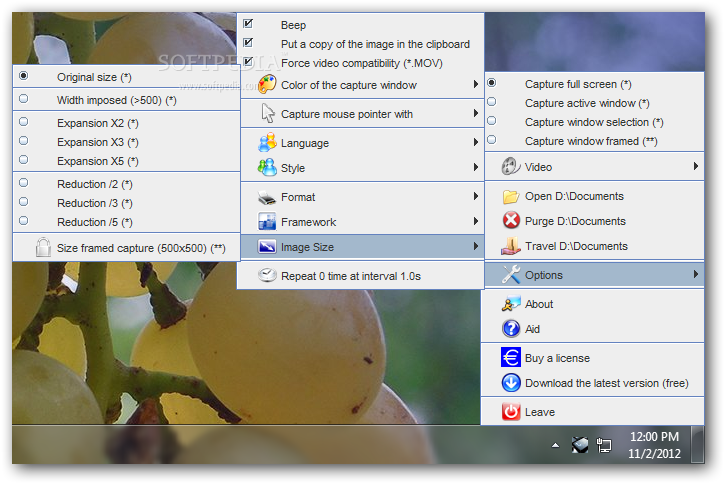Select Original size radio button
The height and width of the screenshot is (484, 725).
[24, 75]
